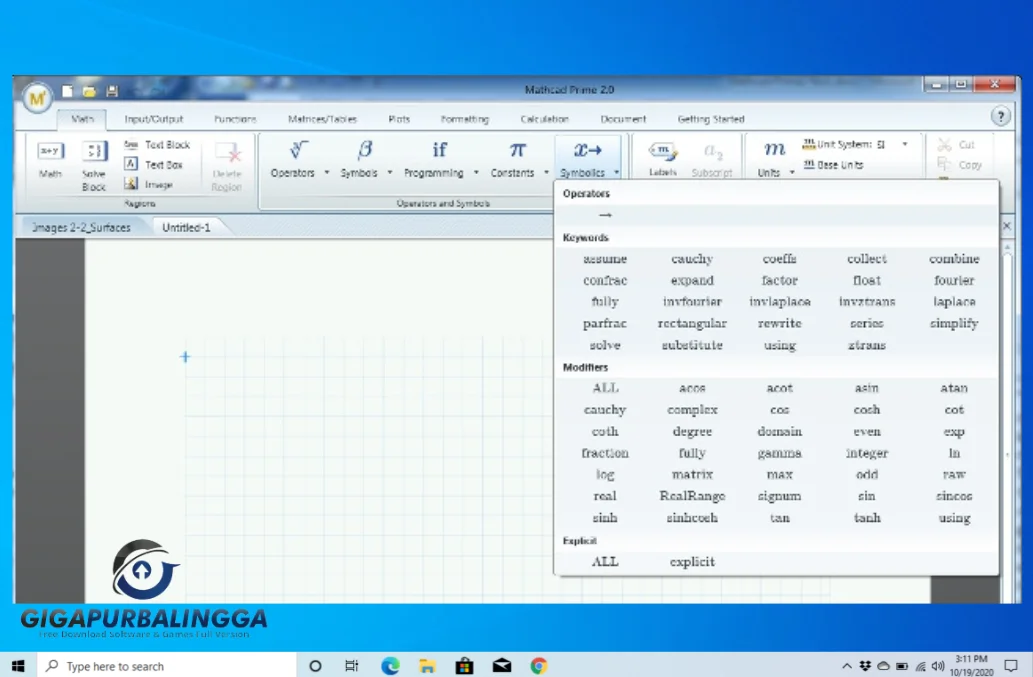Screen dimensions: 1033x677
Task: Open the Operators gallery icon
Action: (298, 151)
